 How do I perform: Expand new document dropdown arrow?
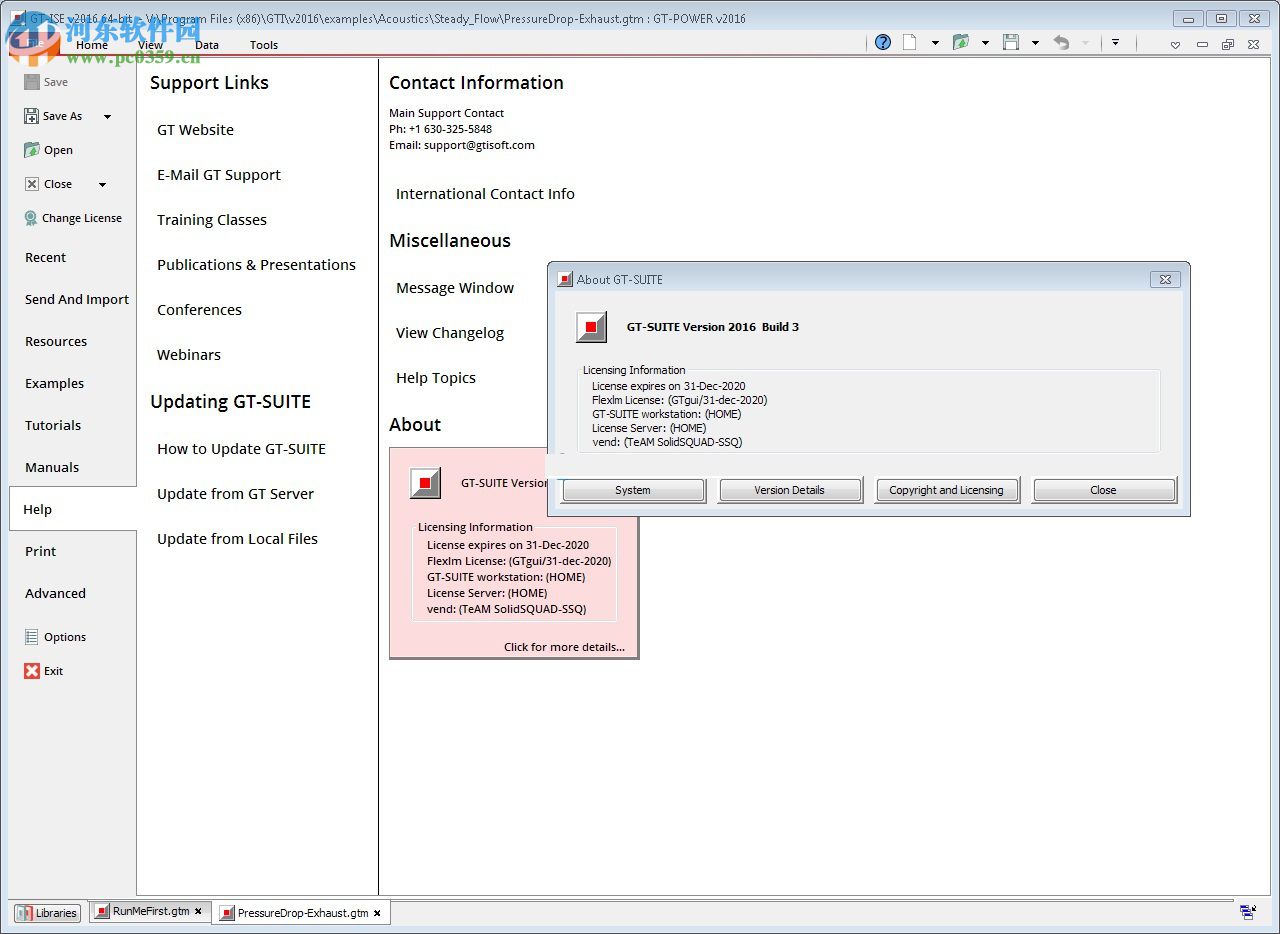coord(935,43)
